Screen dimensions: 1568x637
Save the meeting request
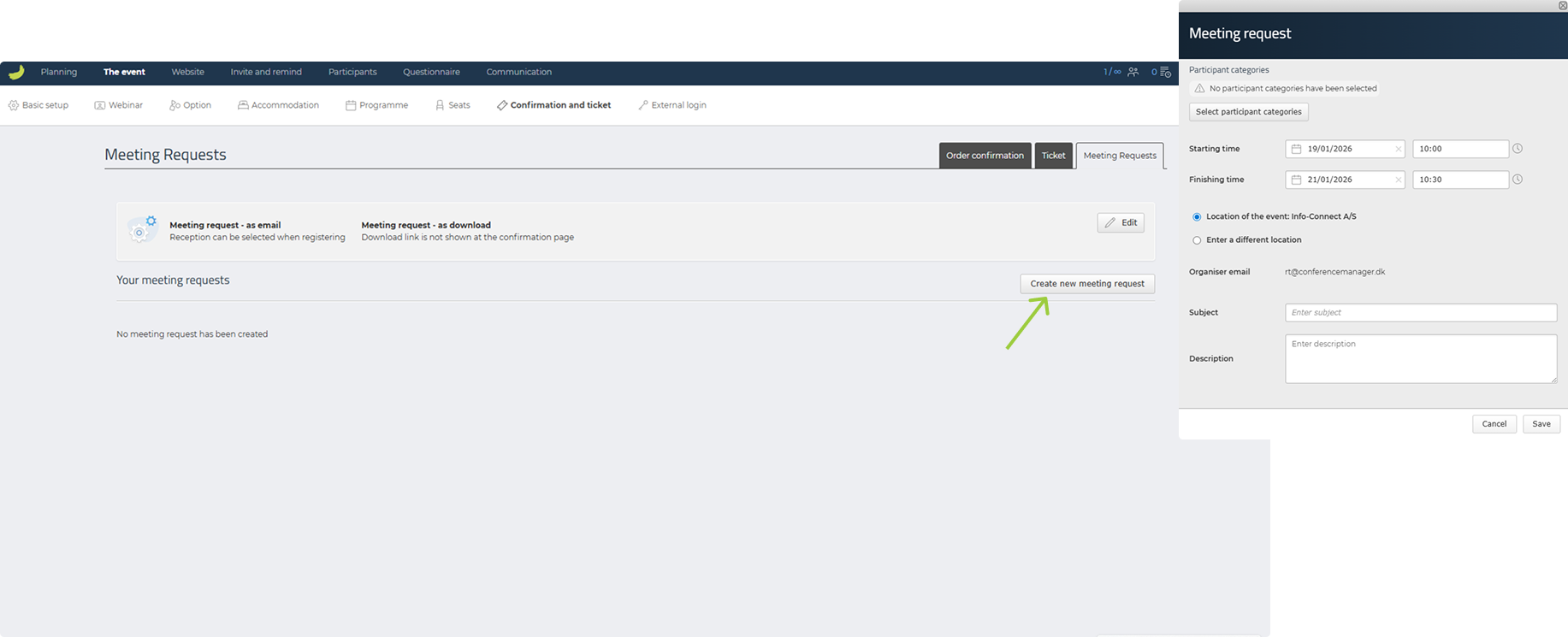tap(1541, 424)
